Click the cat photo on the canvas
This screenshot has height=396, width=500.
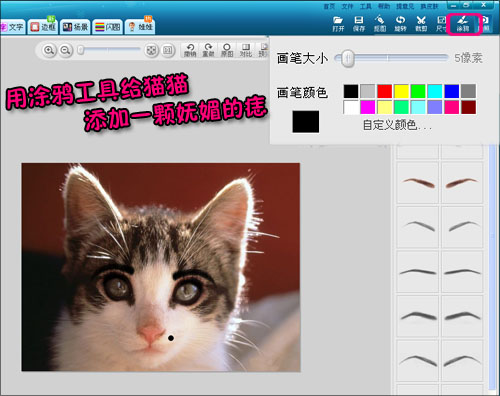(x=161, y=267)
